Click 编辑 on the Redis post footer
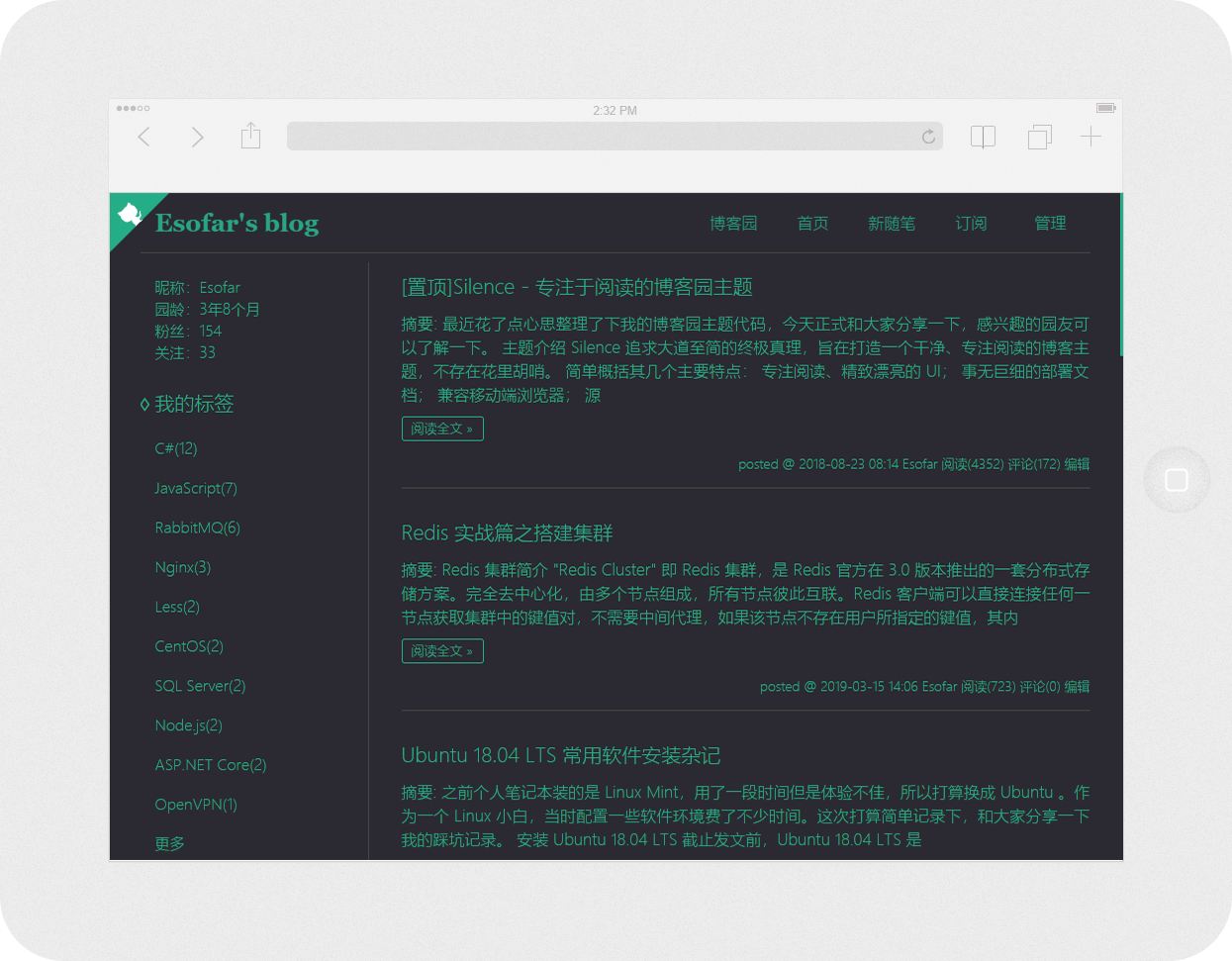Viewport: 1232px width, 961px height. pos(1077,687)
